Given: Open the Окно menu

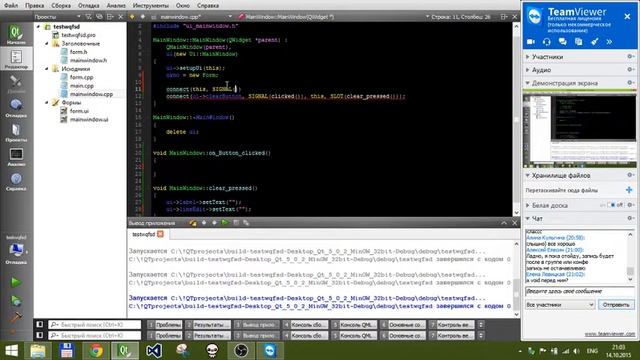Looking at the screenshot, I should click(x=182, y=5).
